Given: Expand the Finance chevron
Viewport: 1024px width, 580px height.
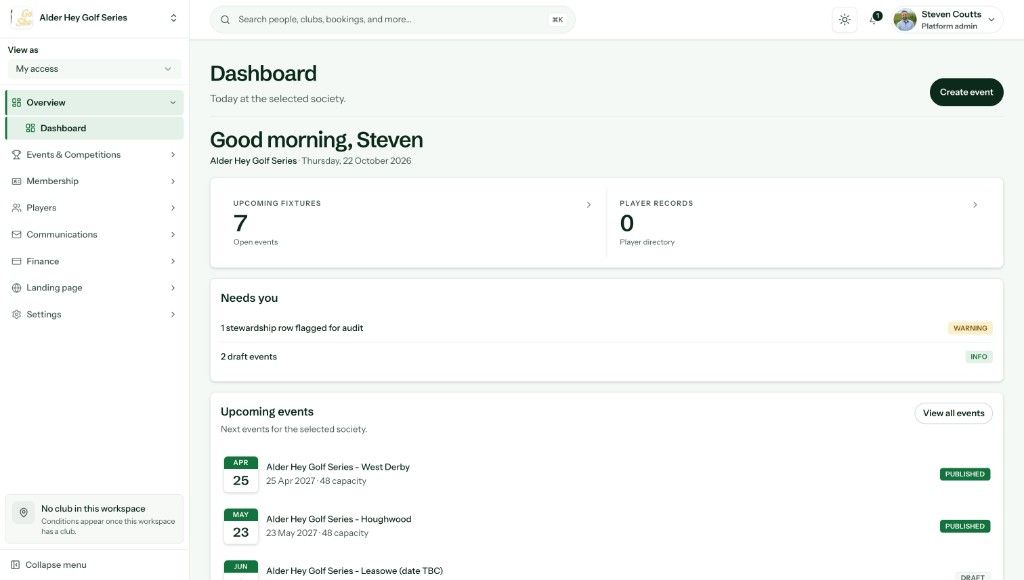Looking at the screenshot, I should coord(173,261).
